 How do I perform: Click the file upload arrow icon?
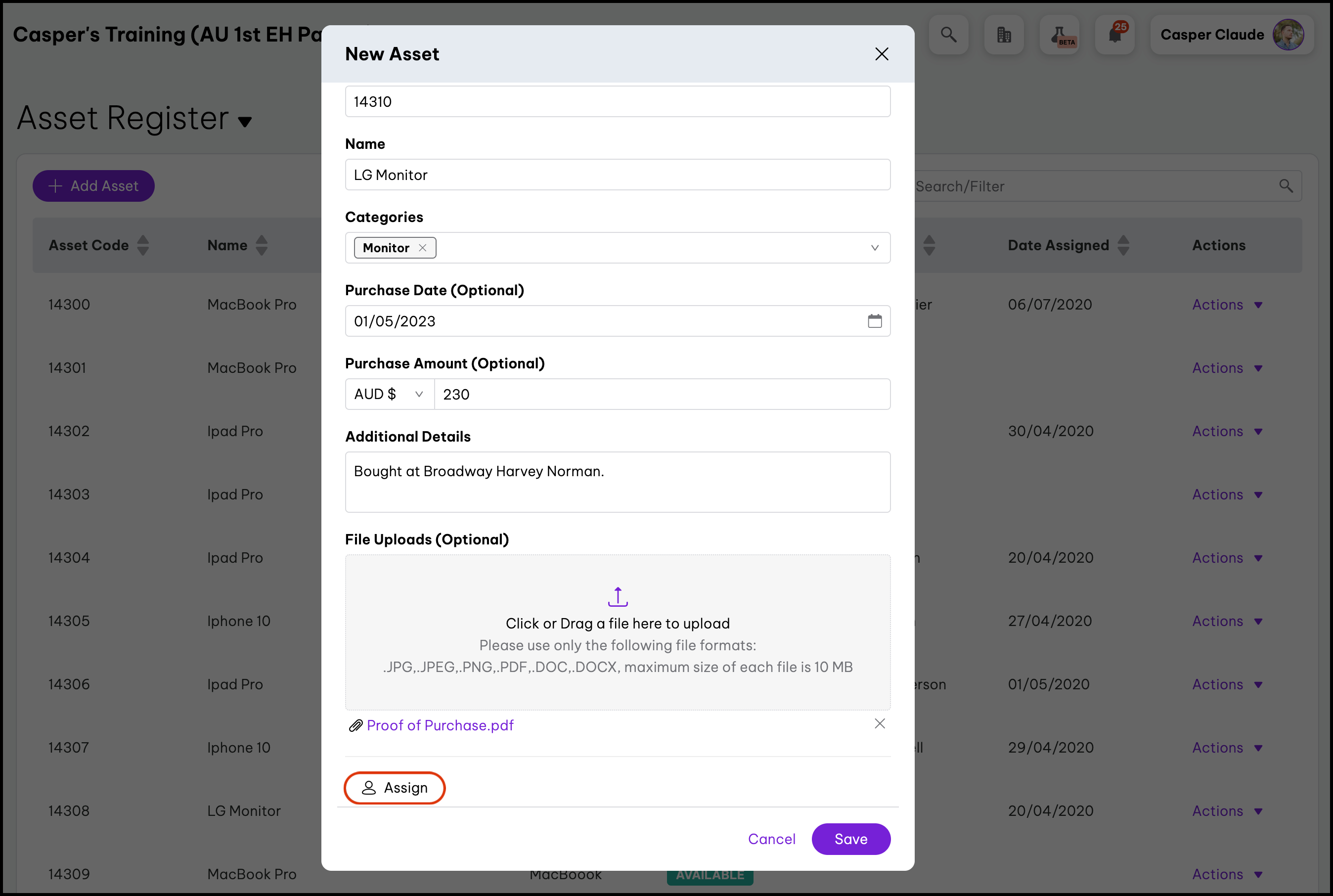coord(617,596)
